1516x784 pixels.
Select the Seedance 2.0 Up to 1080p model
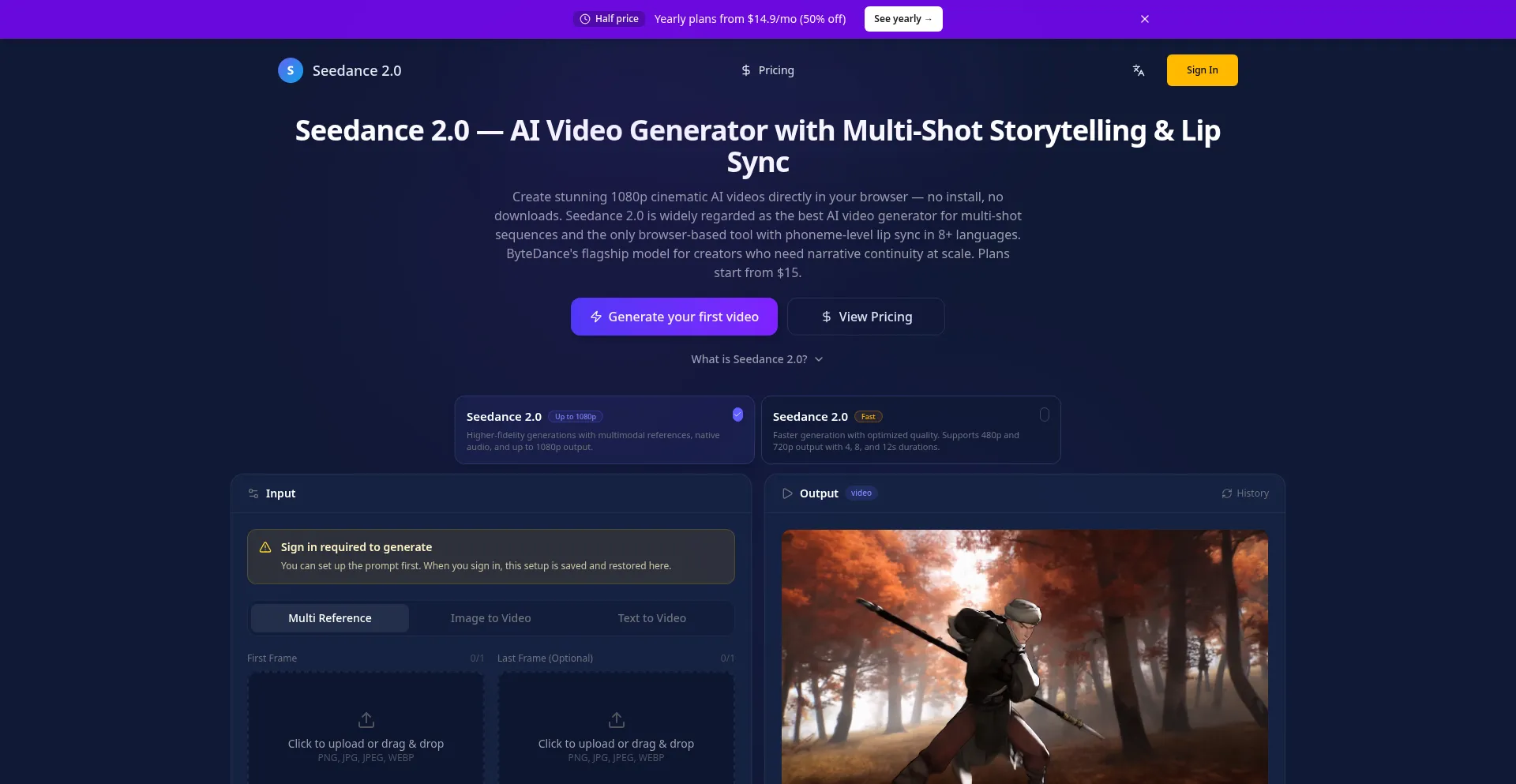[x=605, y=430]
